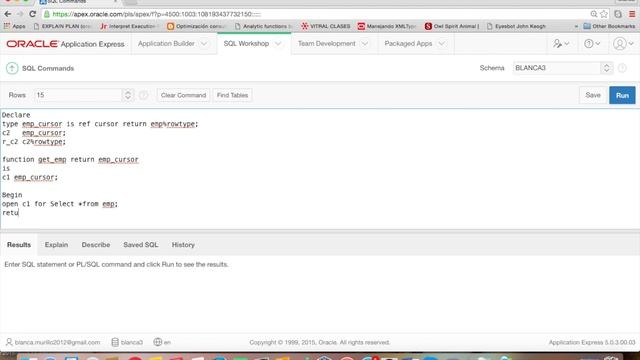Click the database icon labeled blanca3
The image size is (640, 360).
(x=115, y=342)
